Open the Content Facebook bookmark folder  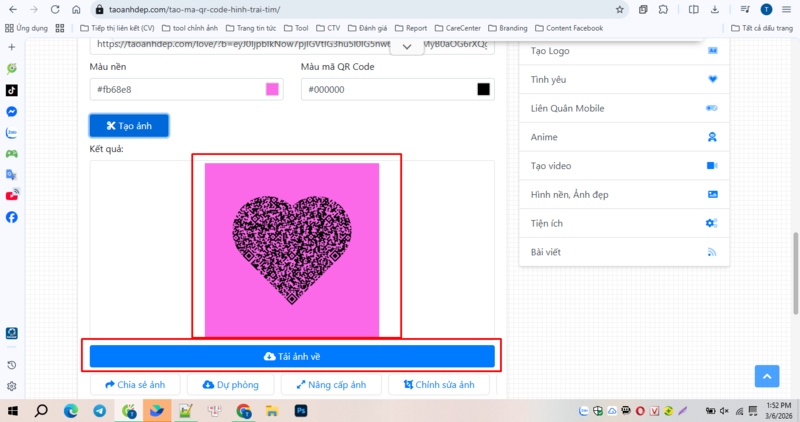(569, 28)
